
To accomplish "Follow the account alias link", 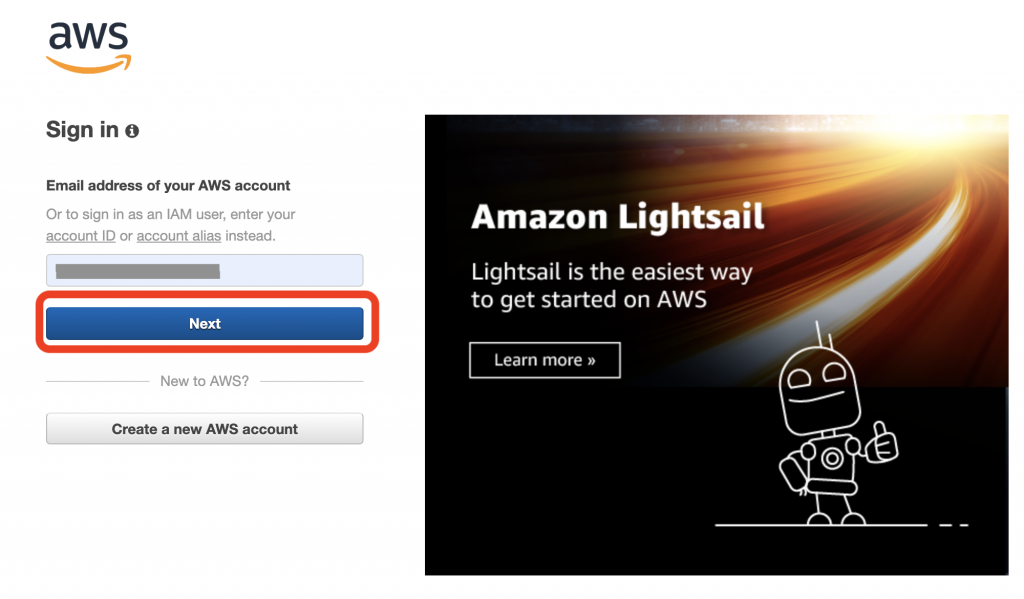I will click(178, 236).
